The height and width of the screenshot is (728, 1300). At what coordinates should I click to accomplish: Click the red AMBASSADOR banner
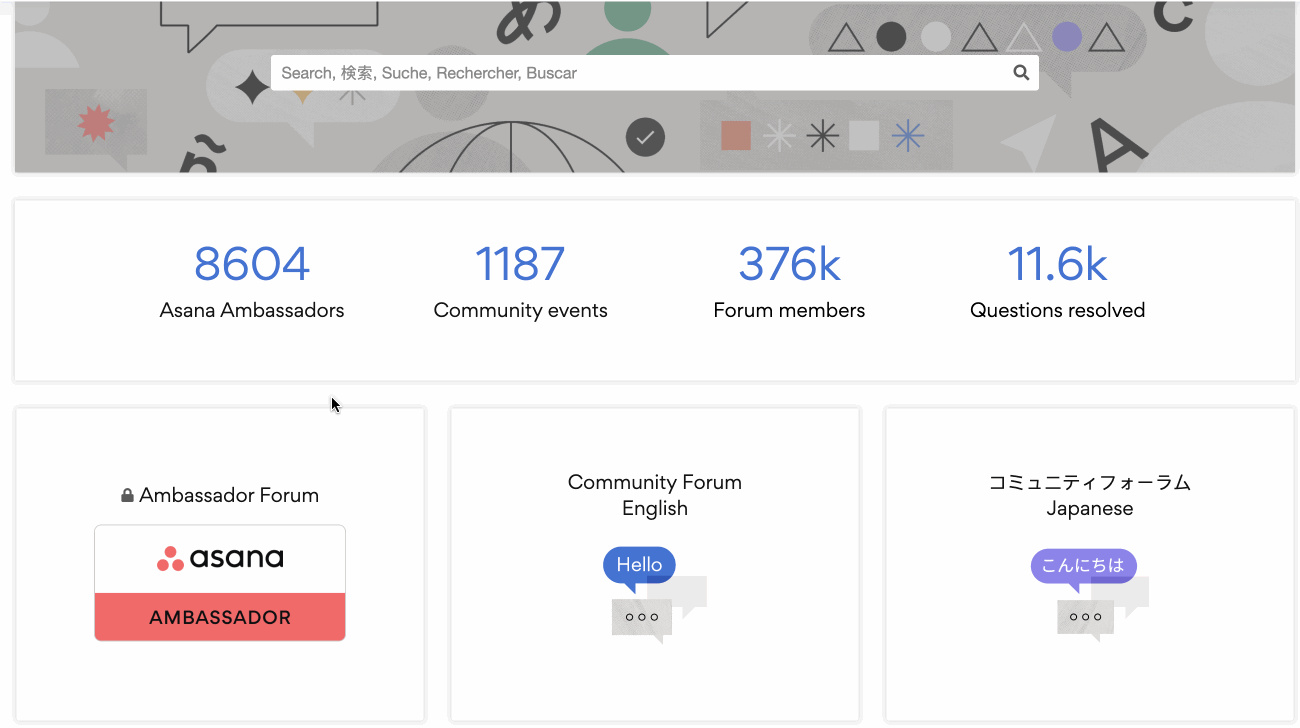220,617
